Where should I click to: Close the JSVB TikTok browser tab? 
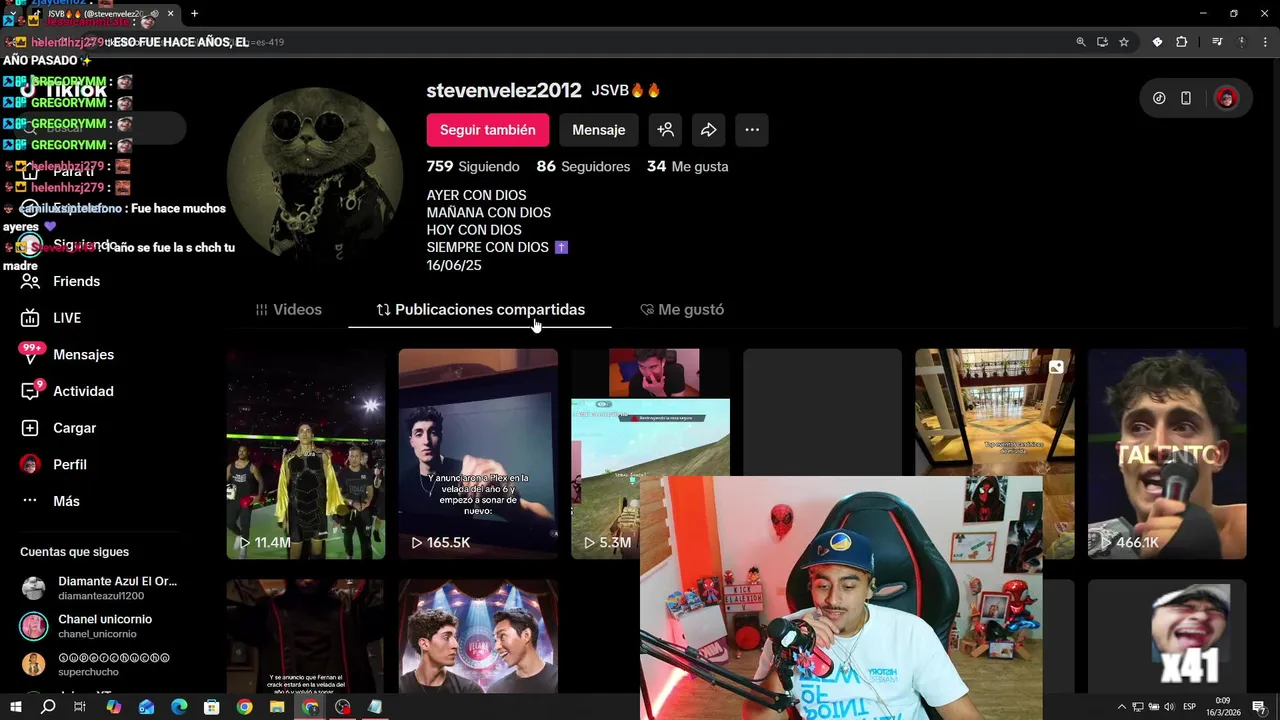click(170, 14)
